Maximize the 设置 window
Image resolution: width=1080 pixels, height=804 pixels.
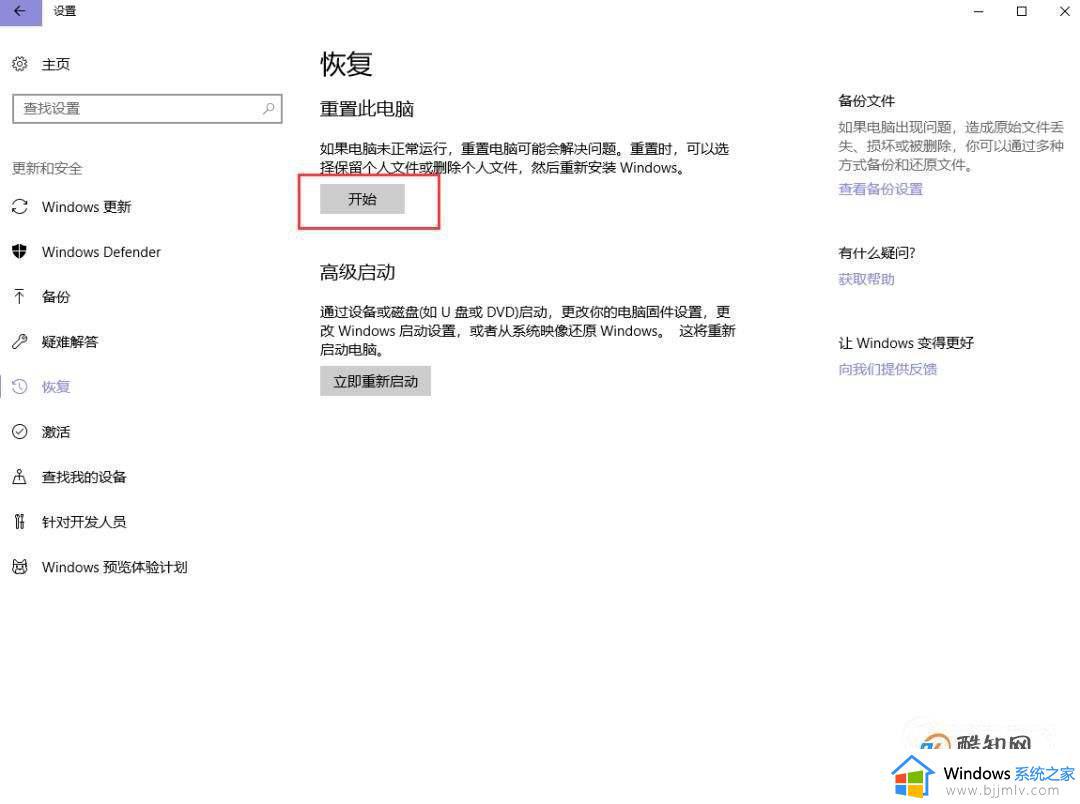pyautogui.click(x=1021, y=12)
